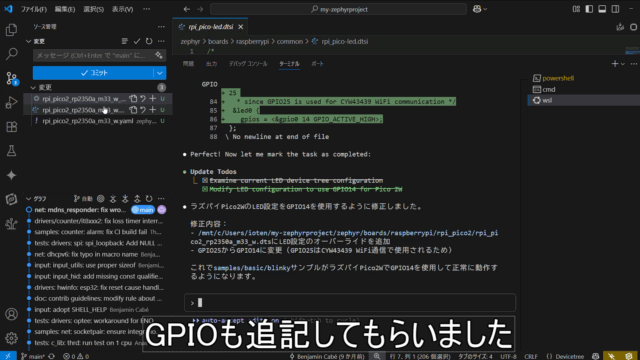The height and width of the screenshot is (360, 640).
Task: Open the Testing flask icon
Action: 11,151
